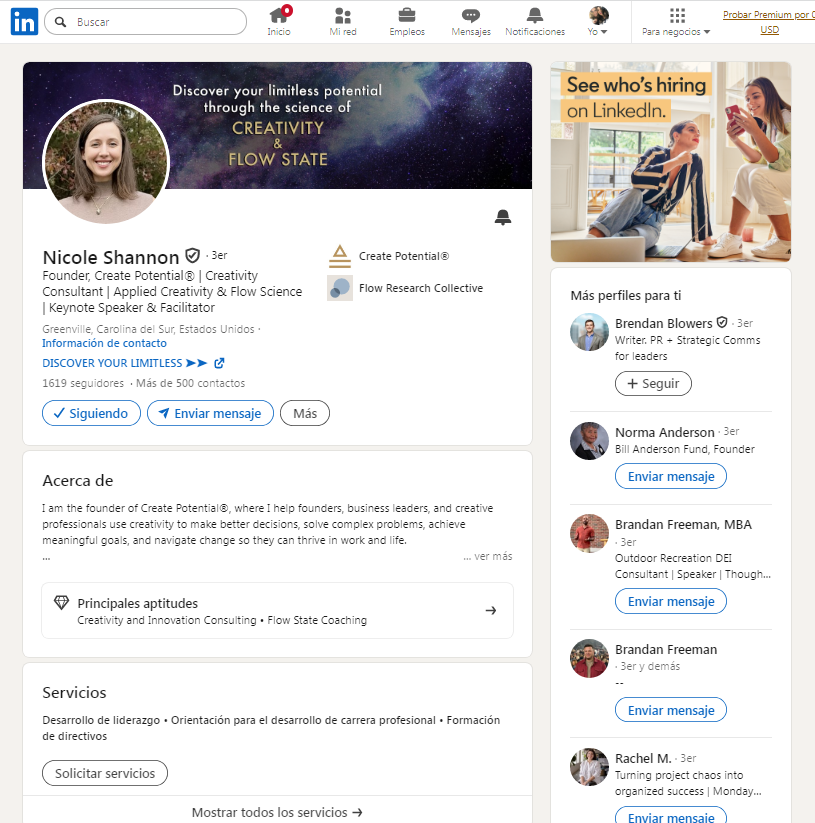Screen dimensions: 815x823
Task: Click Norma Anderson avatar
Action: coord(589,441)
